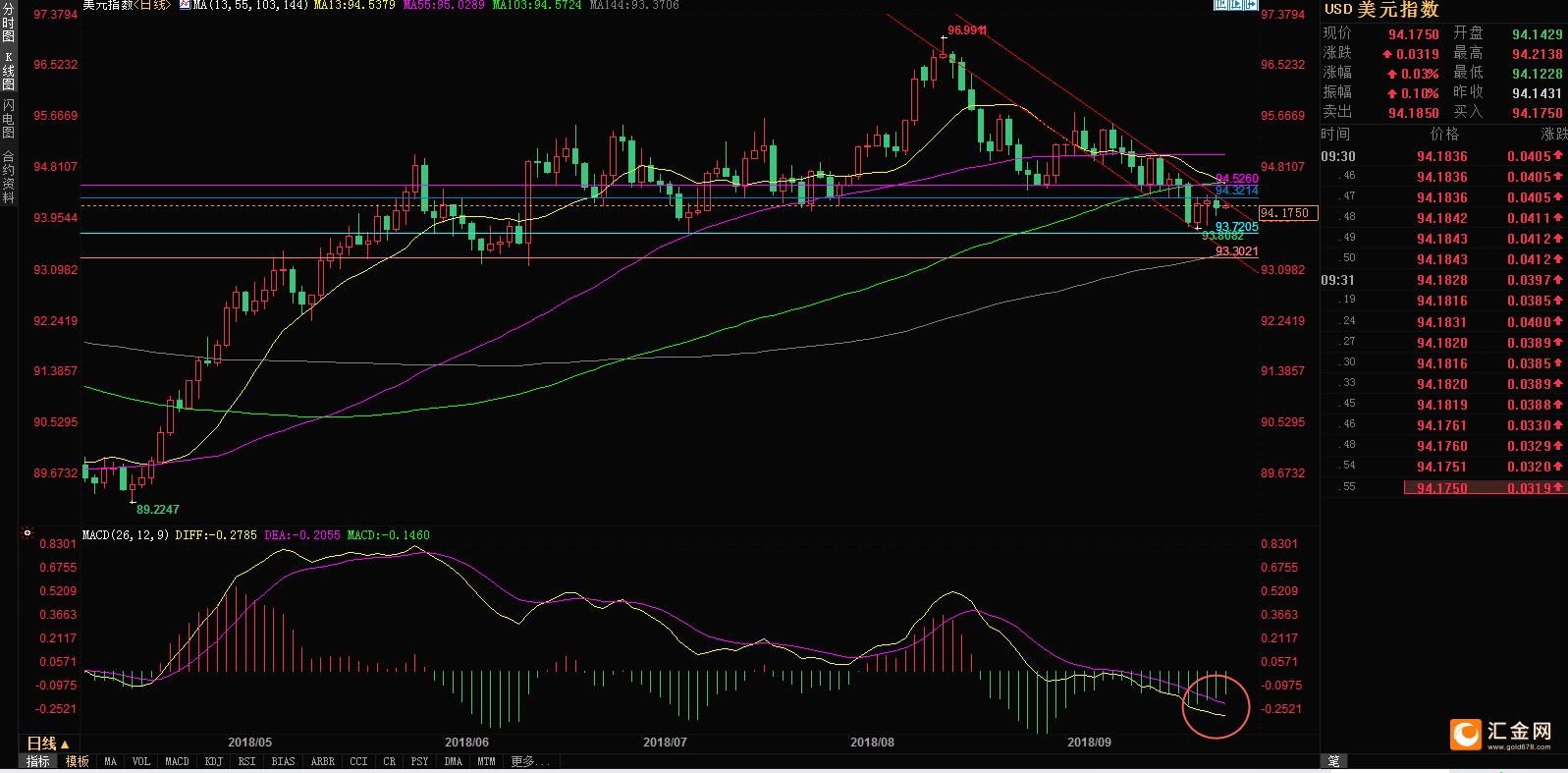Open the 合约资料 side tab

tap(9, 177)
